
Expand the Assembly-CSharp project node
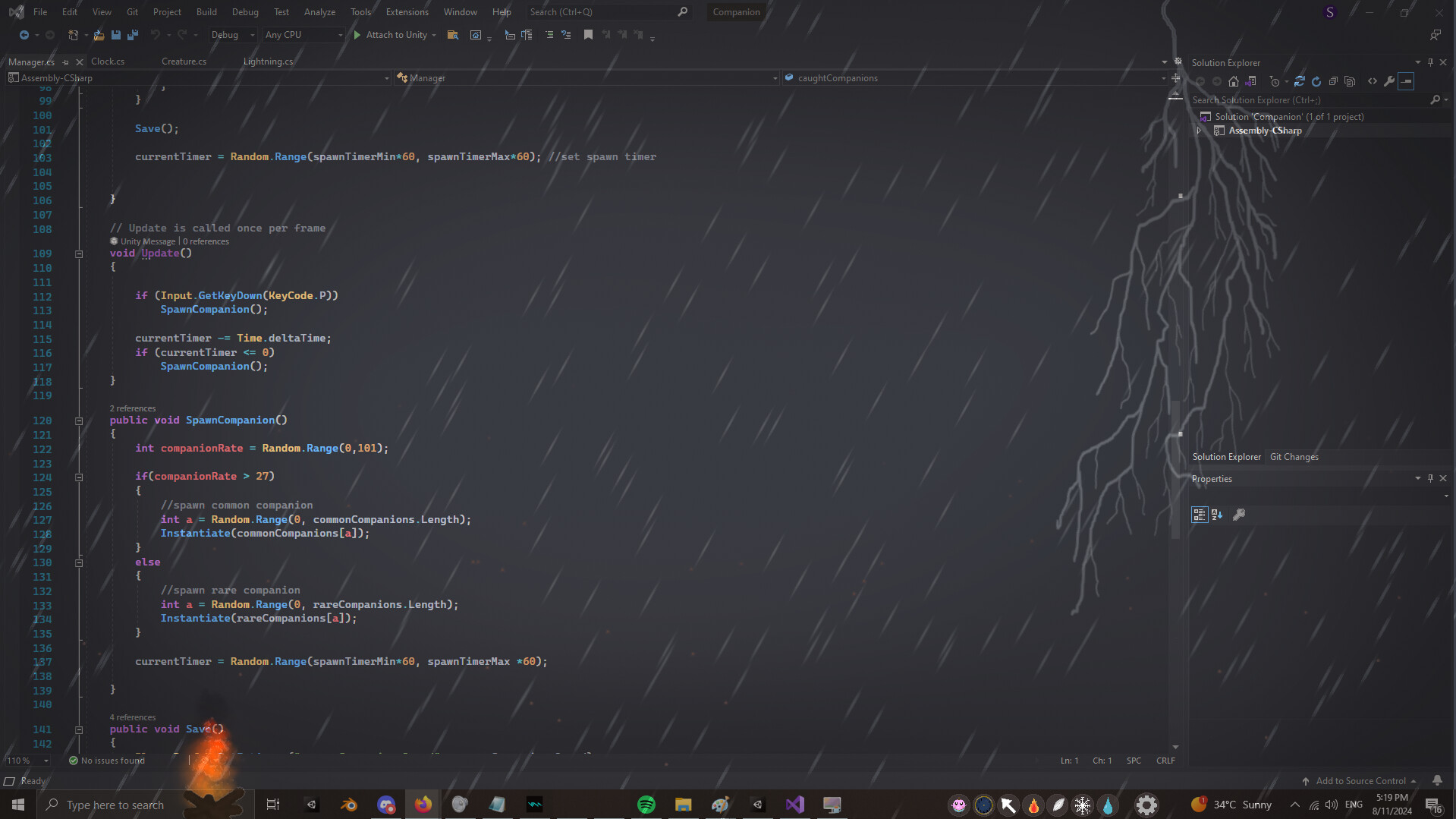[x=1200, y=130]
